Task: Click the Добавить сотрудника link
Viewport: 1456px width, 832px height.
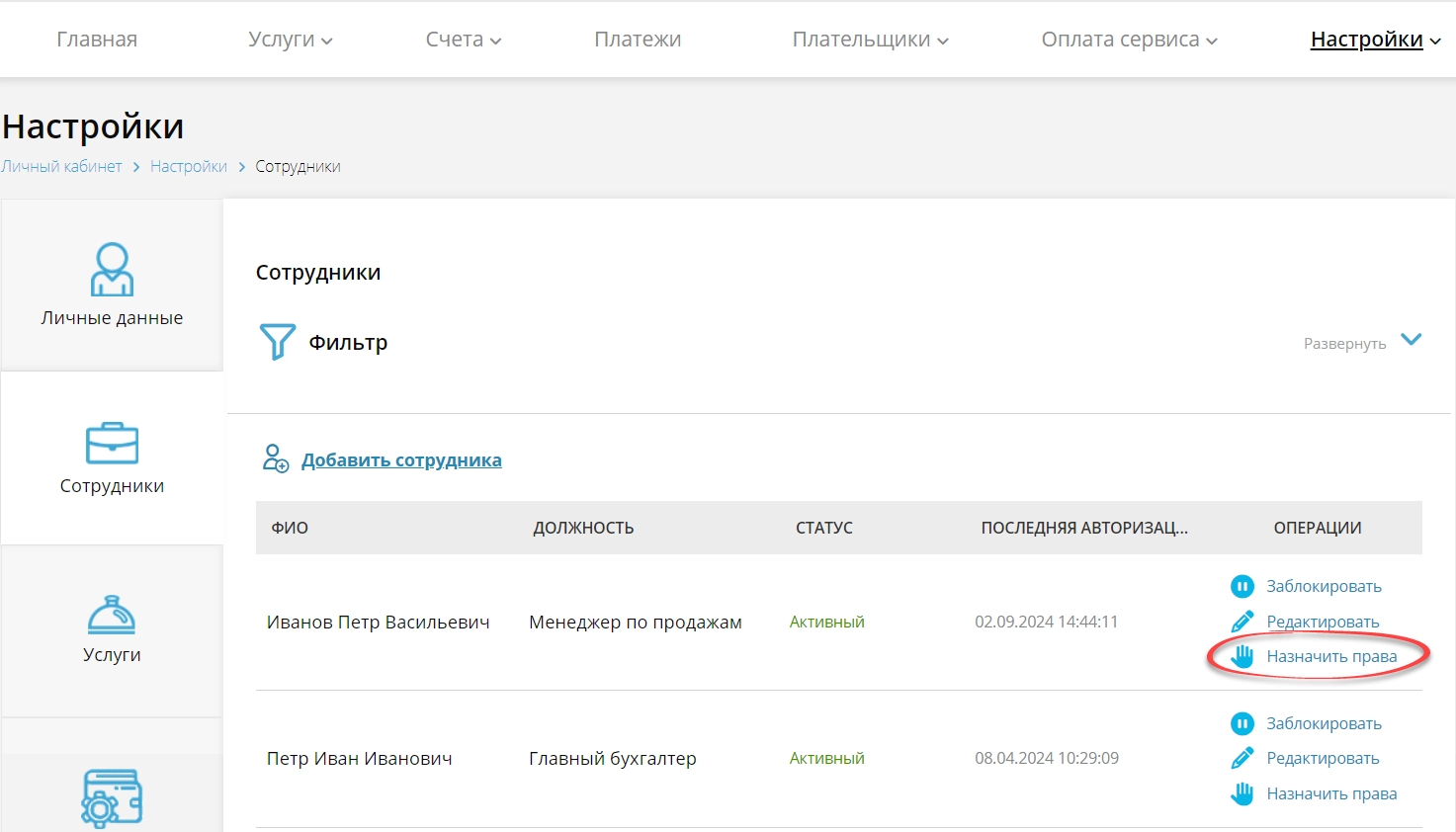Action: (401, 459)
